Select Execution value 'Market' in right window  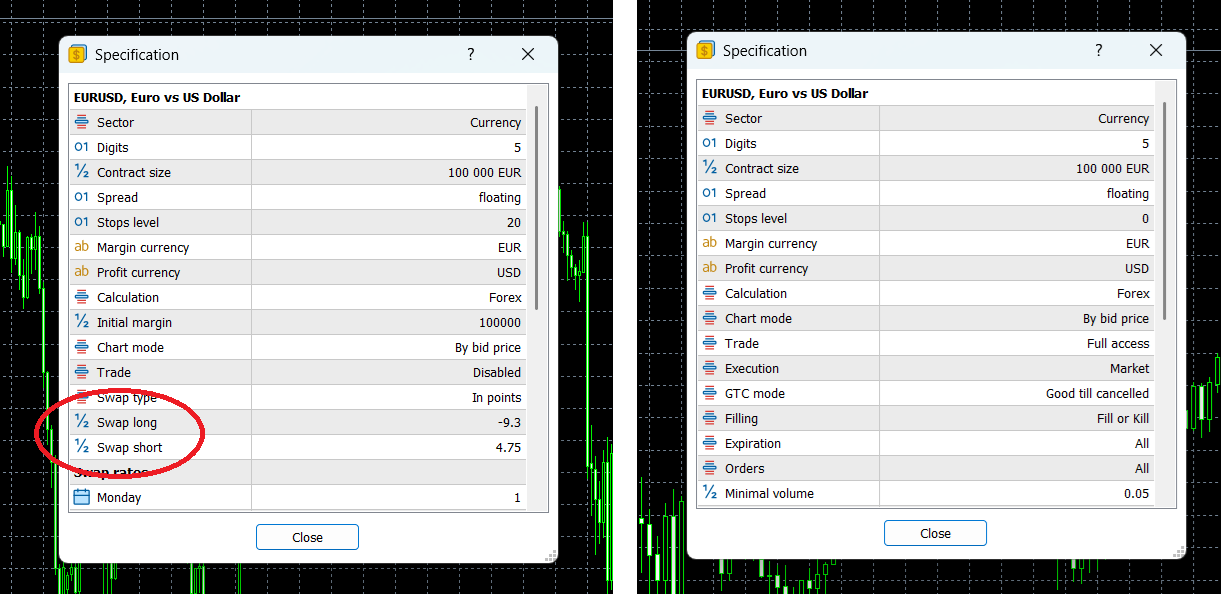click(1130, 368)
